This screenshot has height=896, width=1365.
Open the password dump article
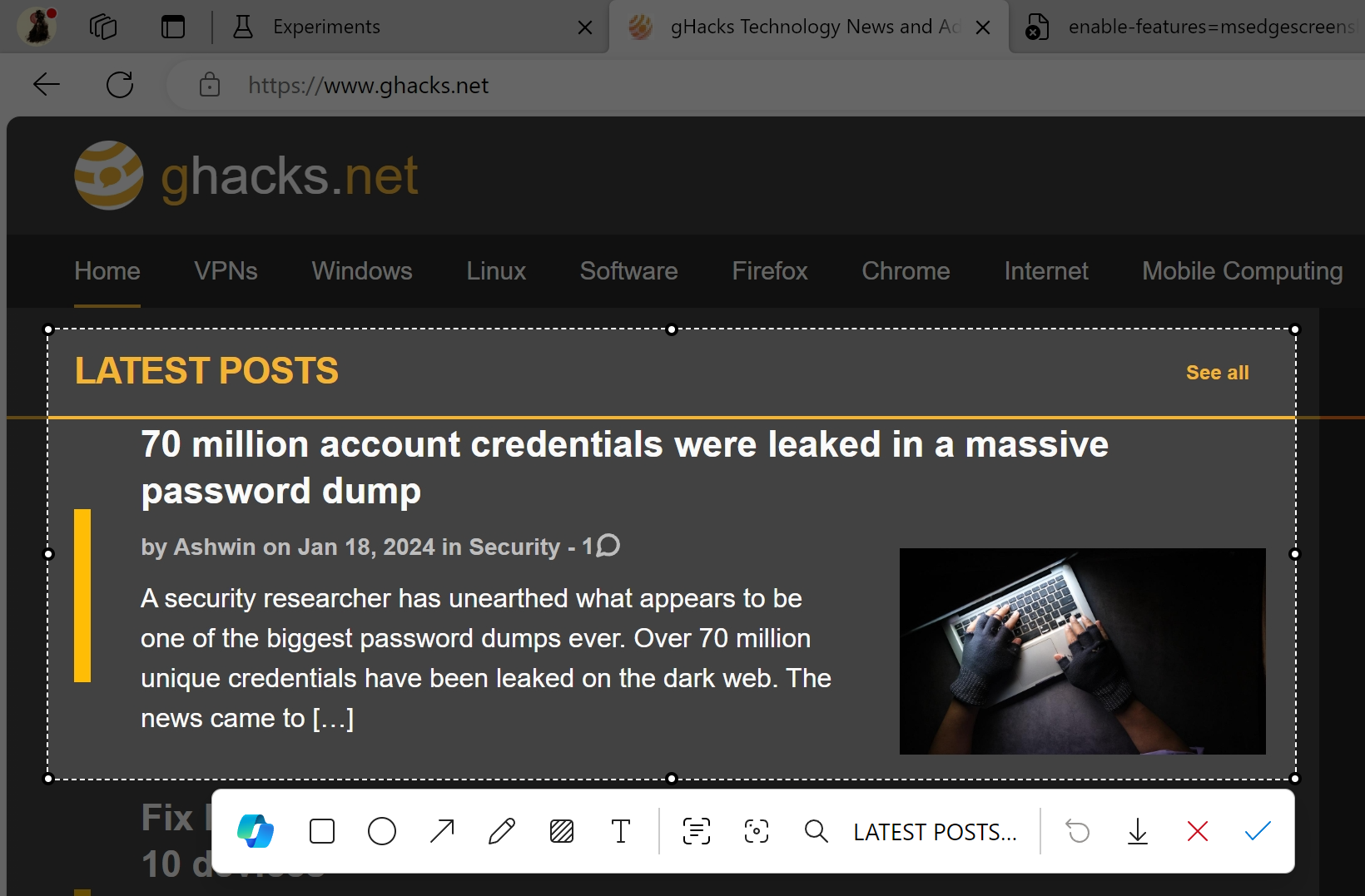pos(624,467)
